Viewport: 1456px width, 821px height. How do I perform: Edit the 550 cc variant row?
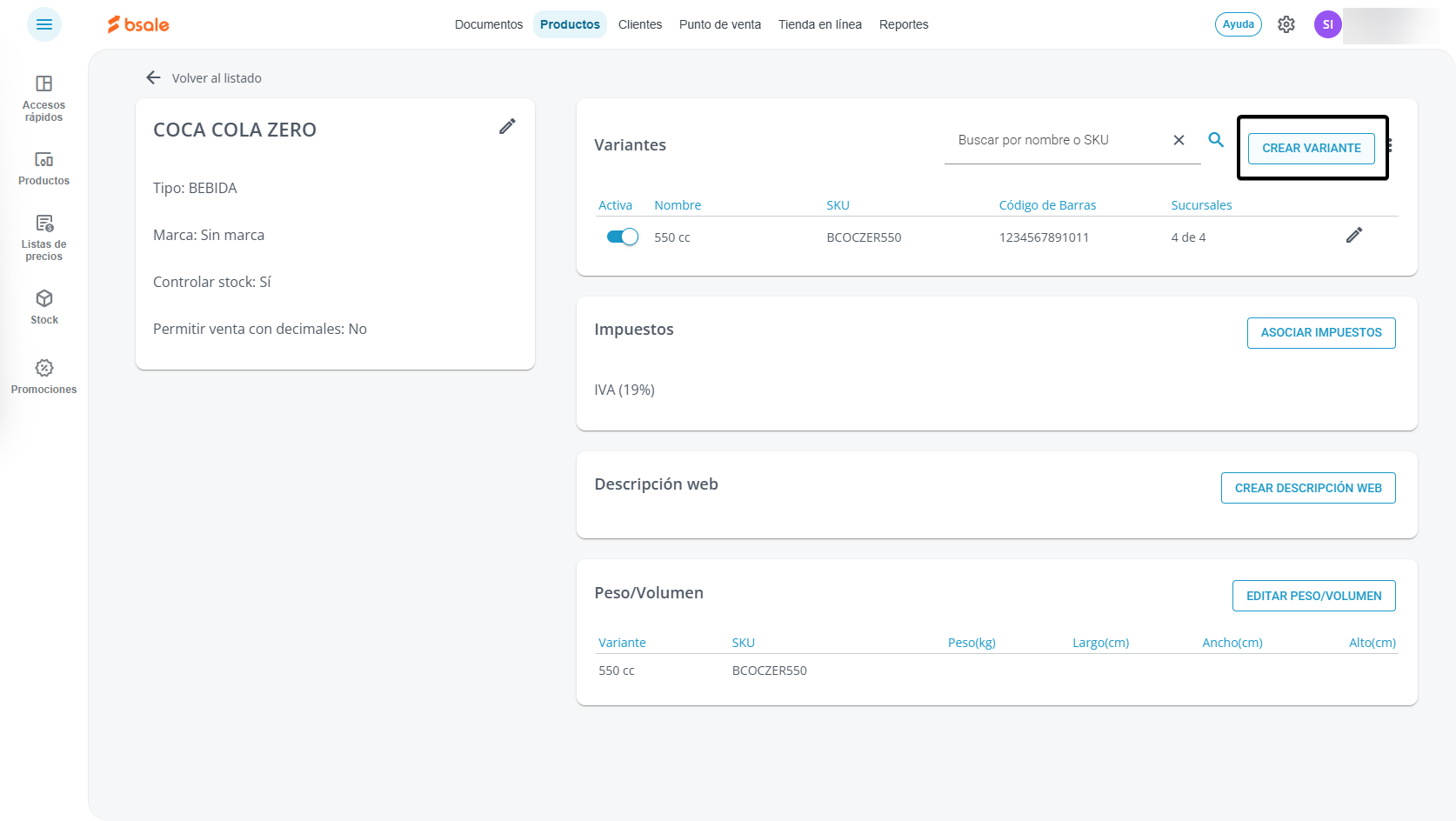pos(1354,235)
